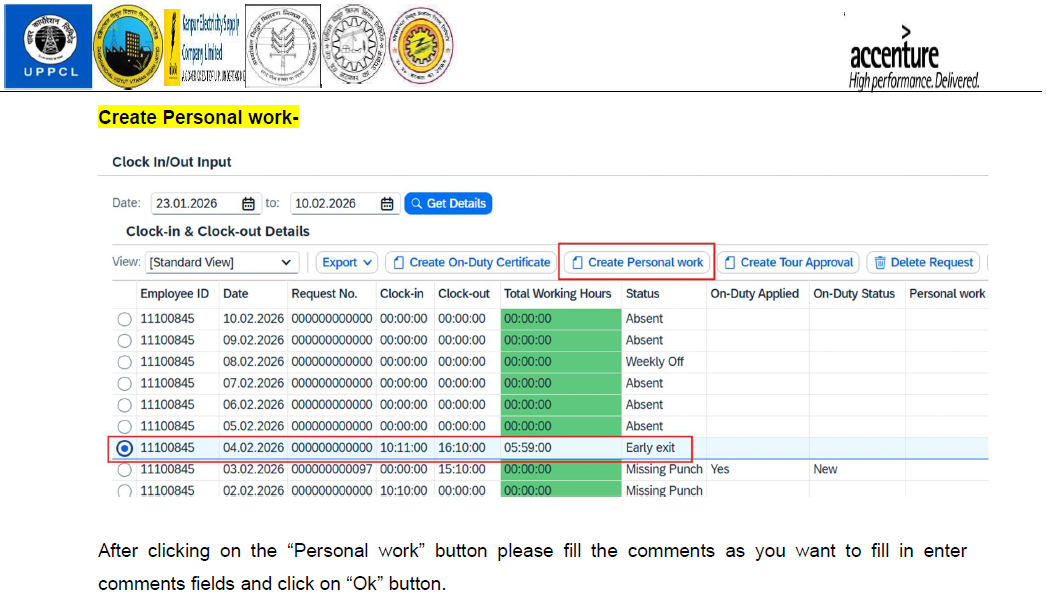The image size is (1046, 612).
Task: Open calendar picker for the from date
Action: [248, 204]
